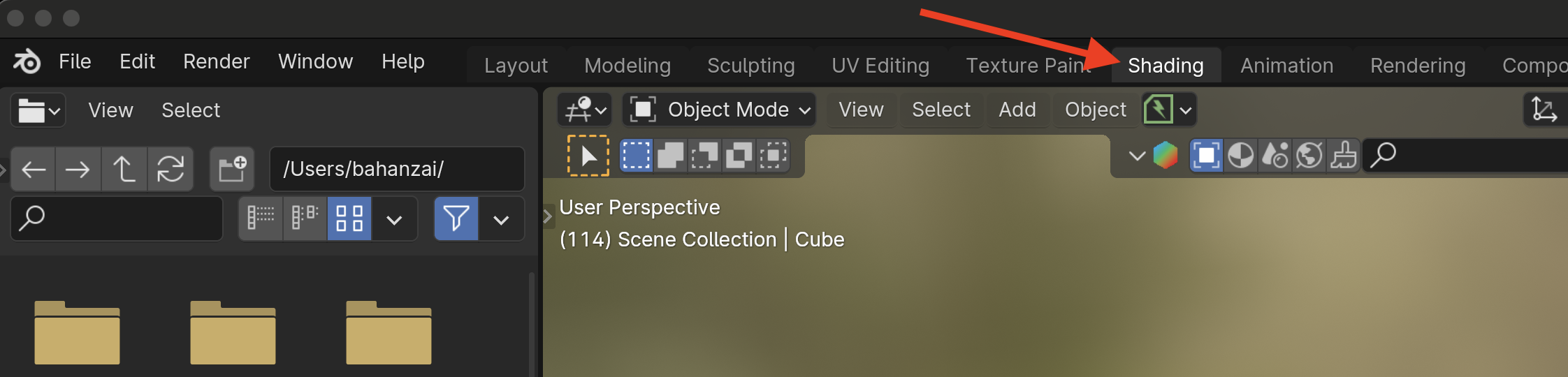
Task: Open the editor type selector
Action: [38, 110]
